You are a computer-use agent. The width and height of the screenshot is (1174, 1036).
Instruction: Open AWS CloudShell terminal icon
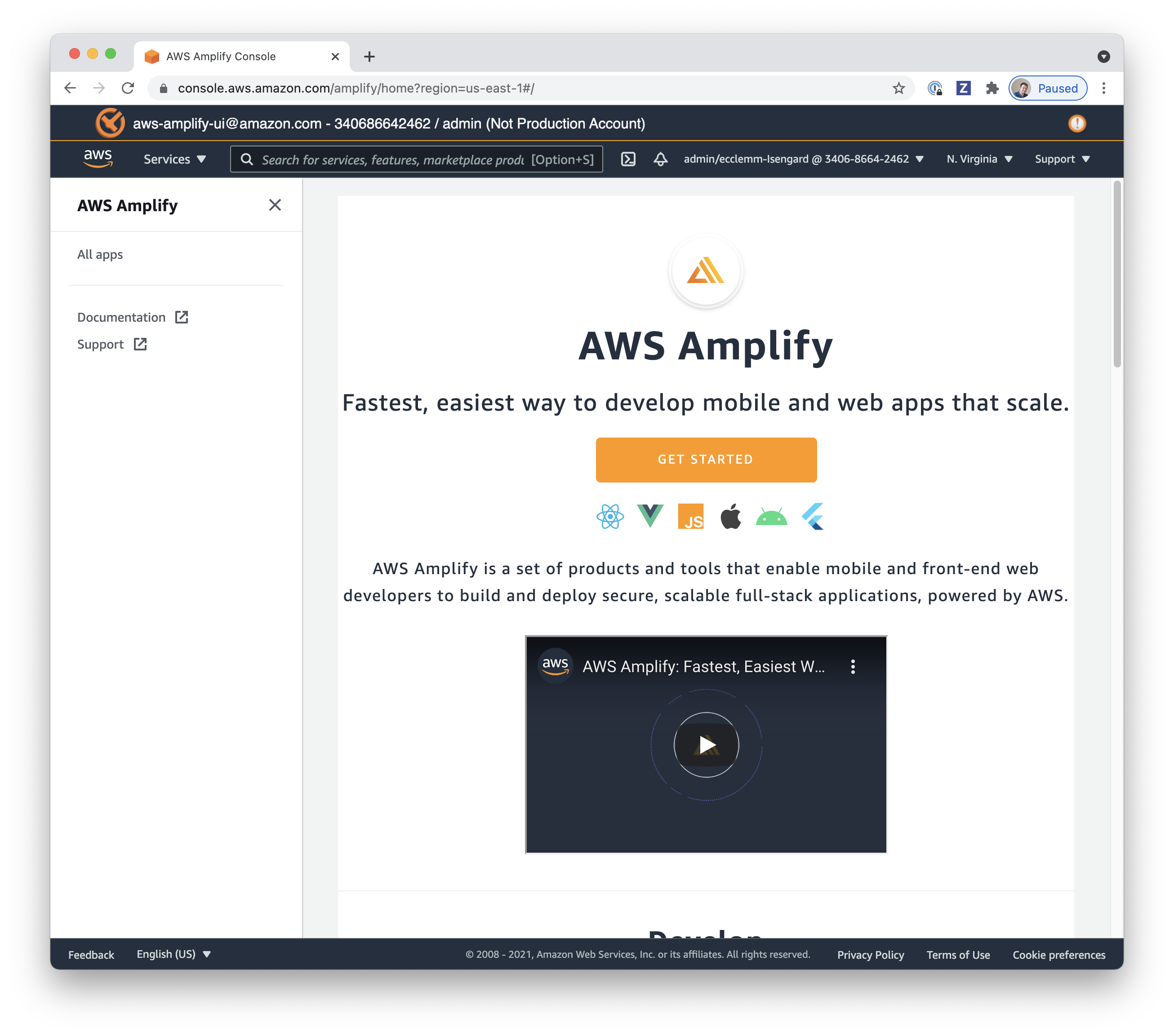[628, 159]
